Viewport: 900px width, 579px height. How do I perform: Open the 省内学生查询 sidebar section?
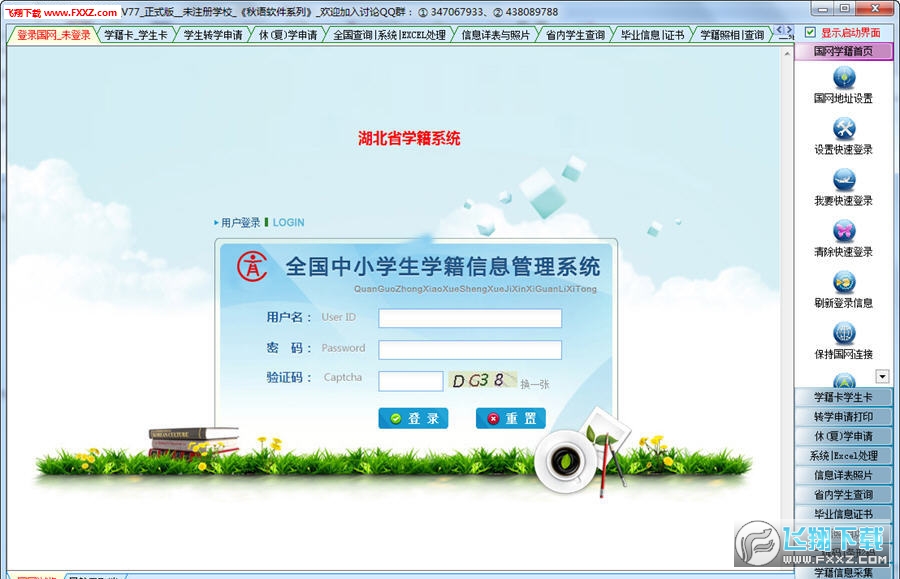843,495
